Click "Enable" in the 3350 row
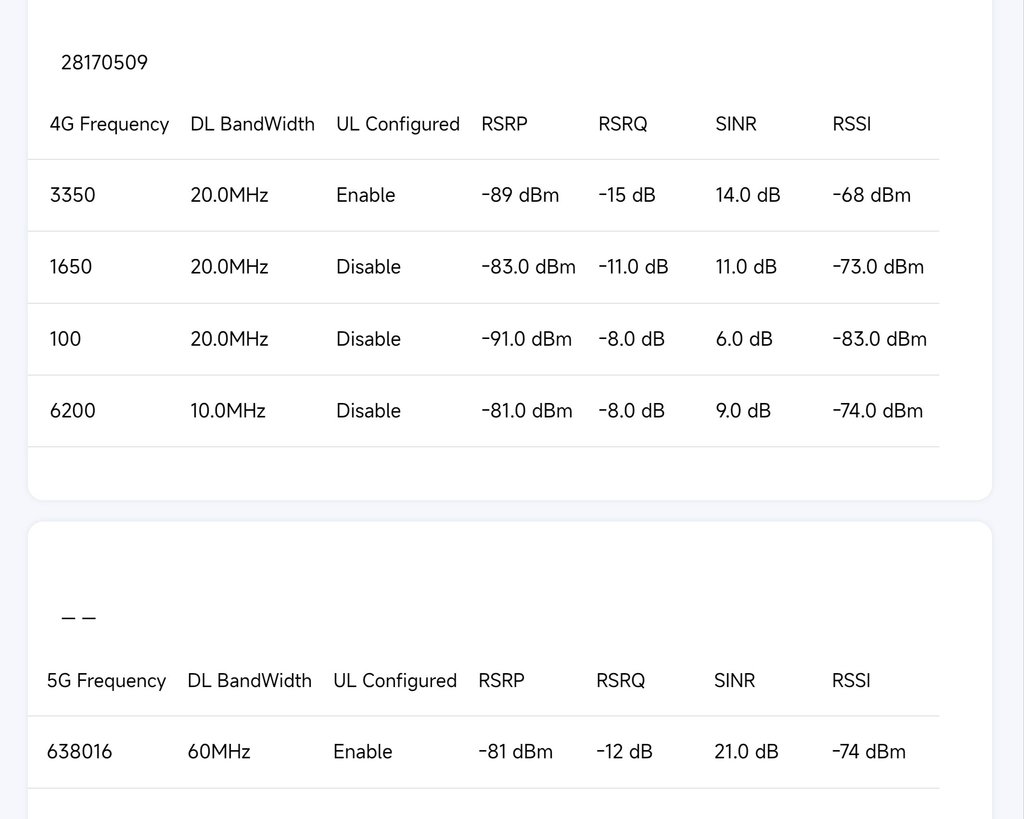 tap(366, 195)
